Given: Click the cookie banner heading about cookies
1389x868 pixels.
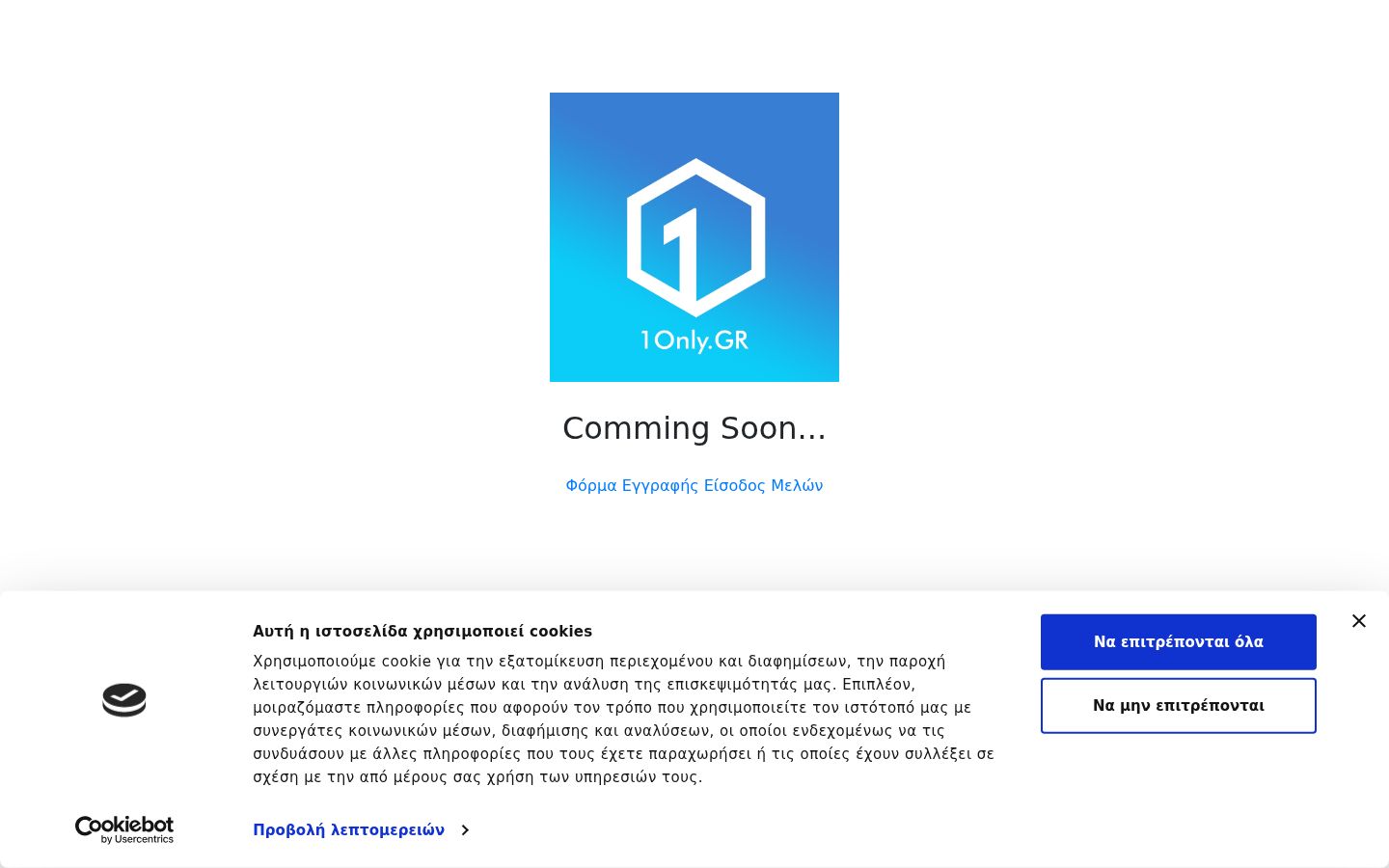Looking at the screenshot, I should pos(422,632).
